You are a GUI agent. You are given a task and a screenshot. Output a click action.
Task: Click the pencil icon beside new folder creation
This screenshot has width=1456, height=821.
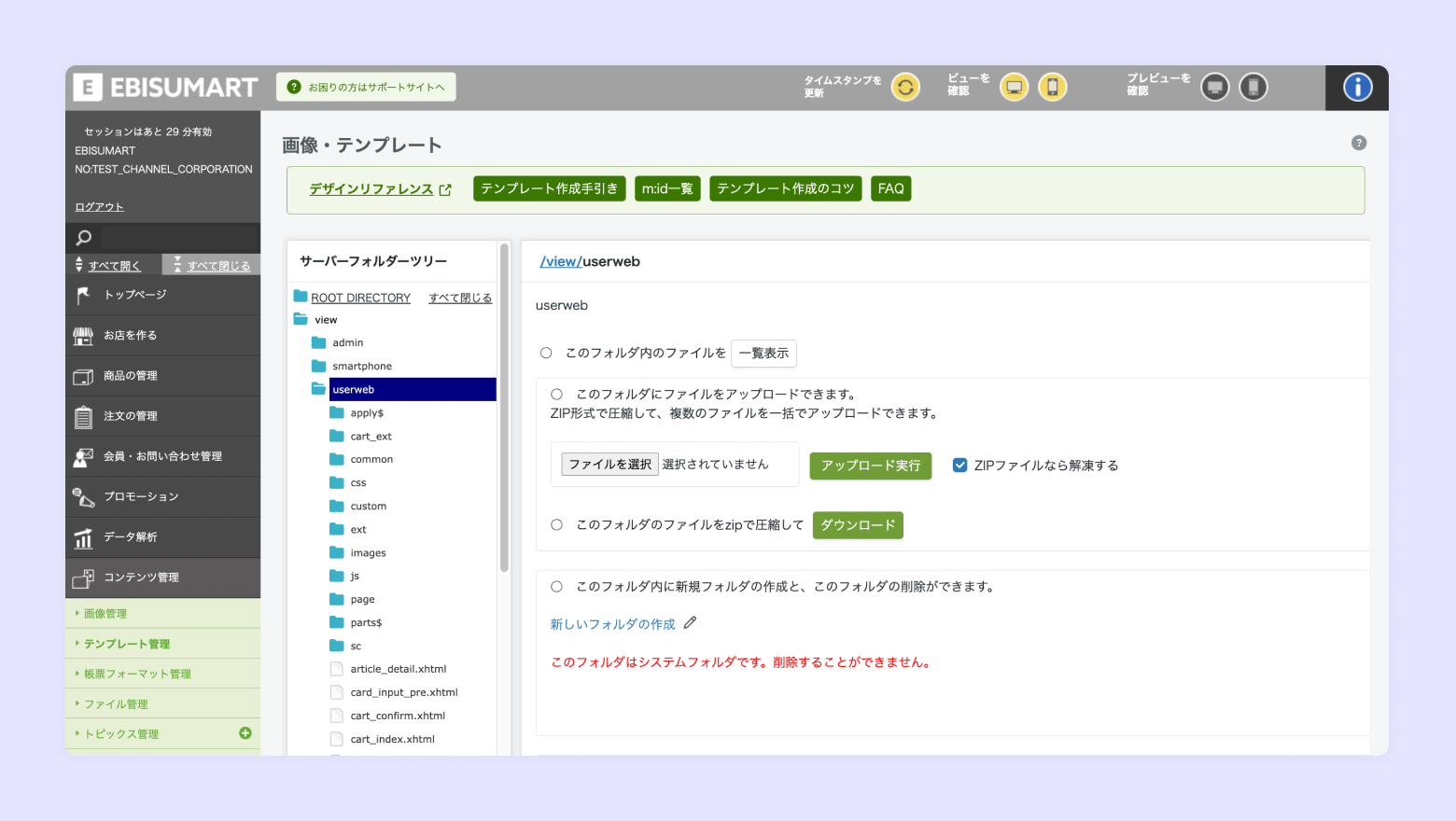690,623
